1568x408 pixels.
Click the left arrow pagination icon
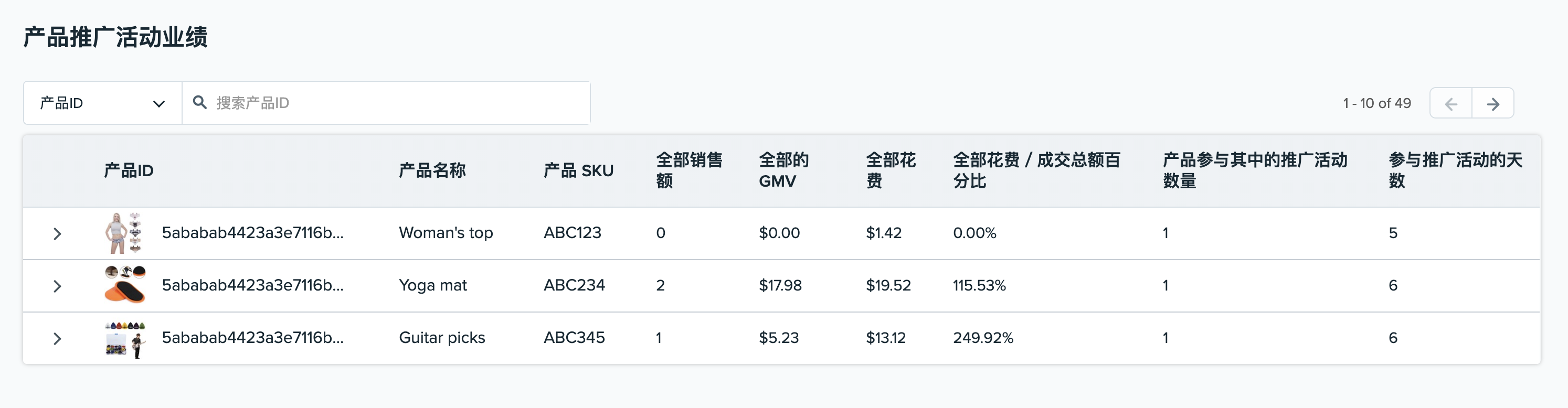tap(1451, 103)
